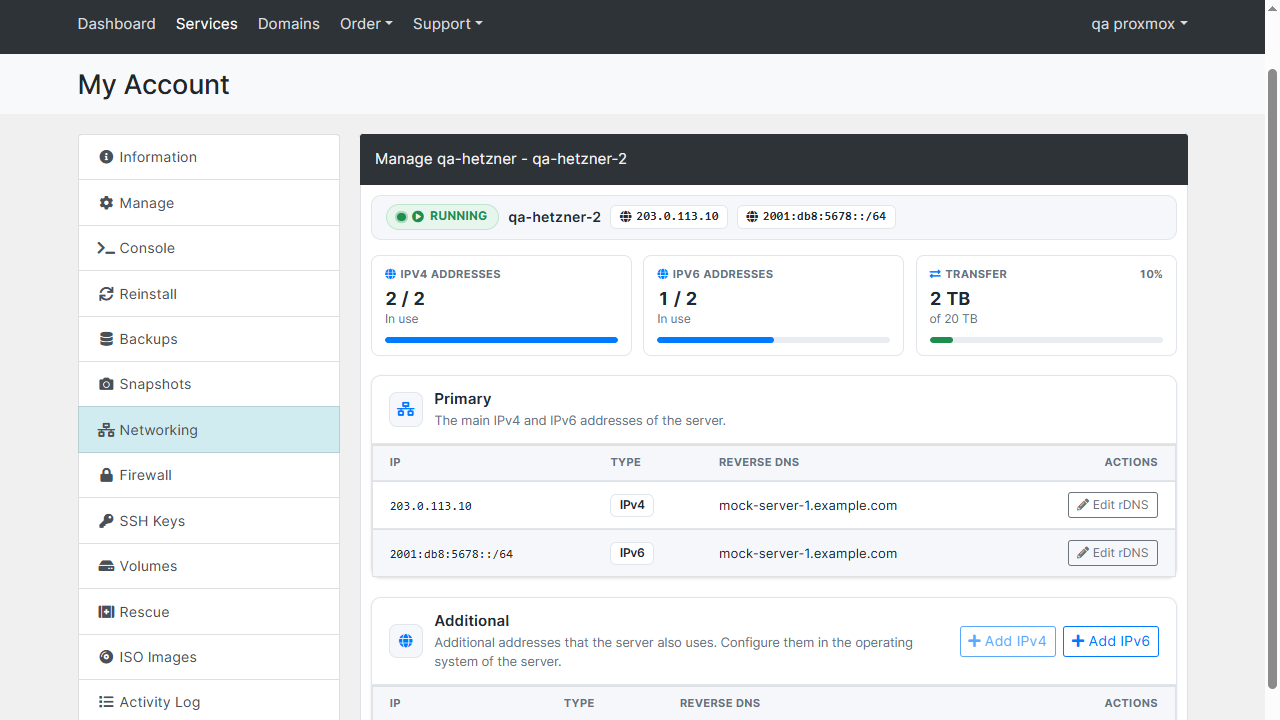Click the Information circle icon in sidebar
This screenshot has height=720, width=1280.
tap(106, 157)
